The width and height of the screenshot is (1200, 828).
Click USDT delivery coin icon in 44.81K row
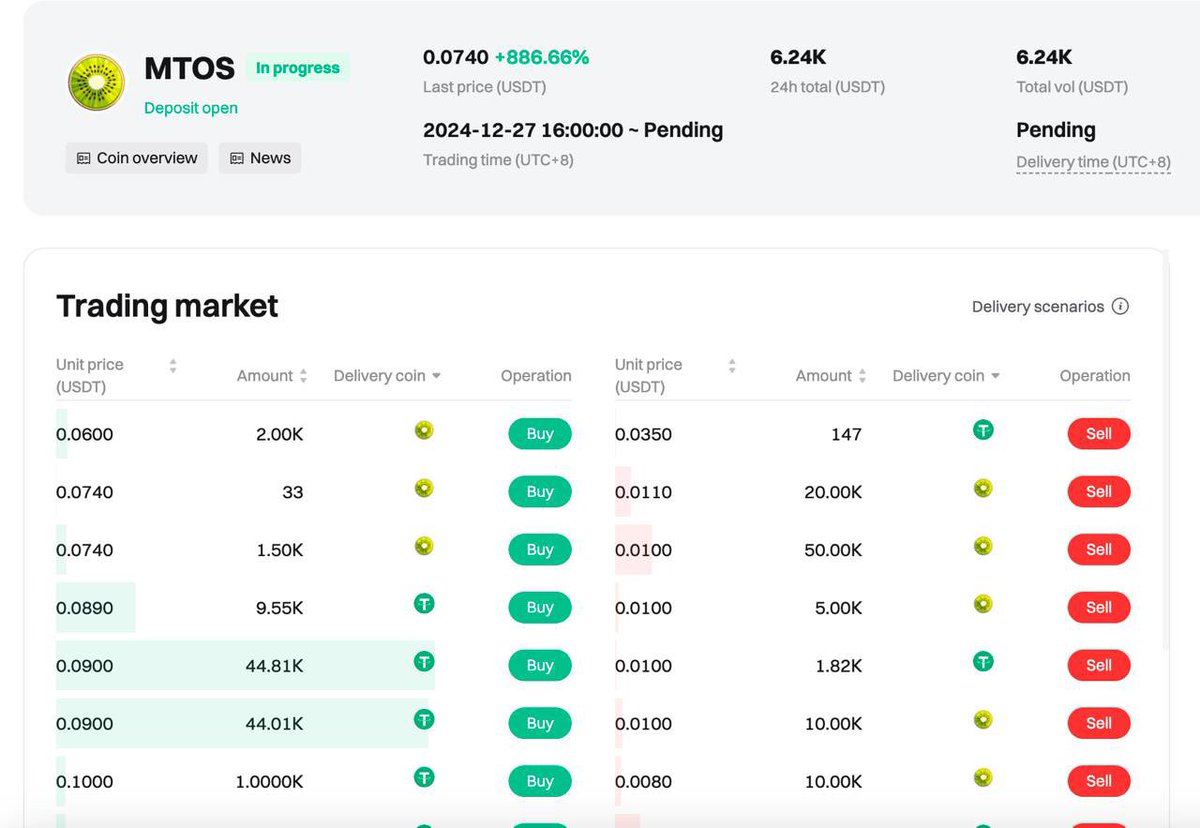click(424, 662)
